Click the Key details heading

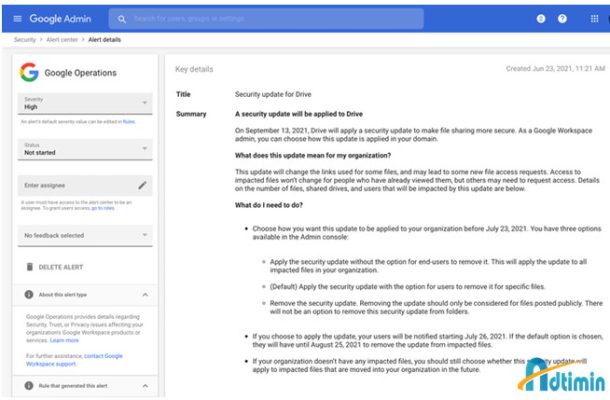(x=194, y=69)
